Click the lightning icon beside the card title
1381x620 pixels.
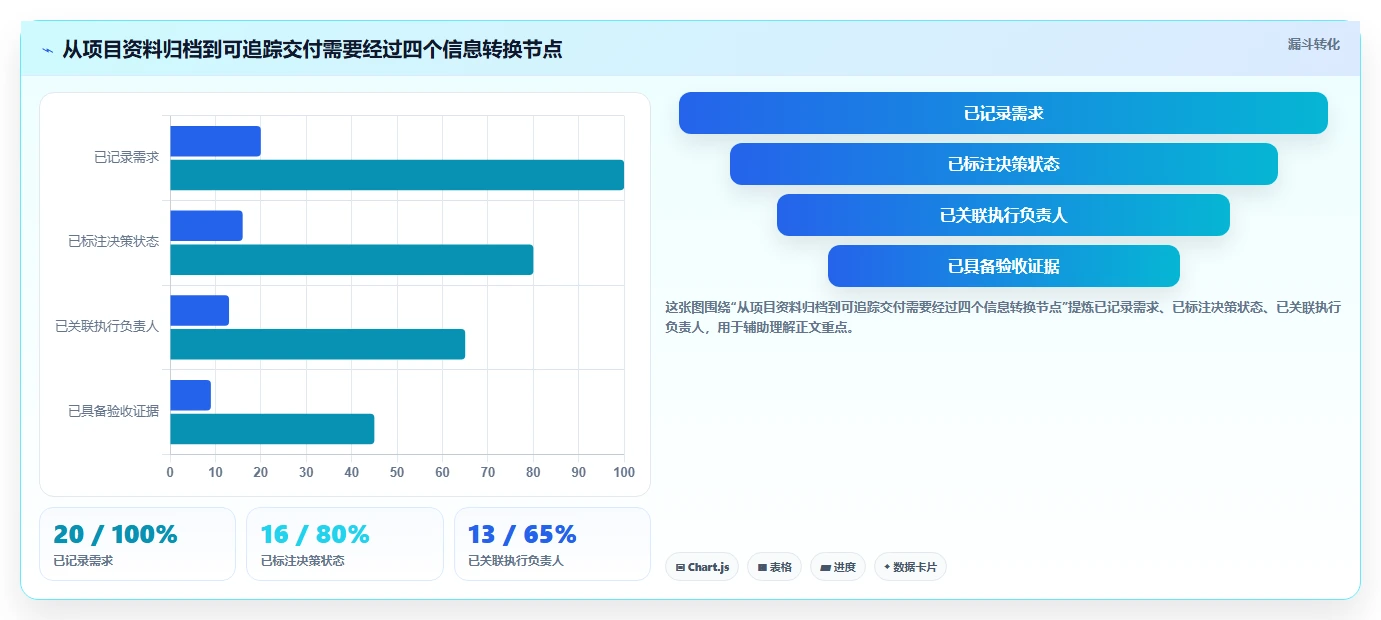(48, 50)
